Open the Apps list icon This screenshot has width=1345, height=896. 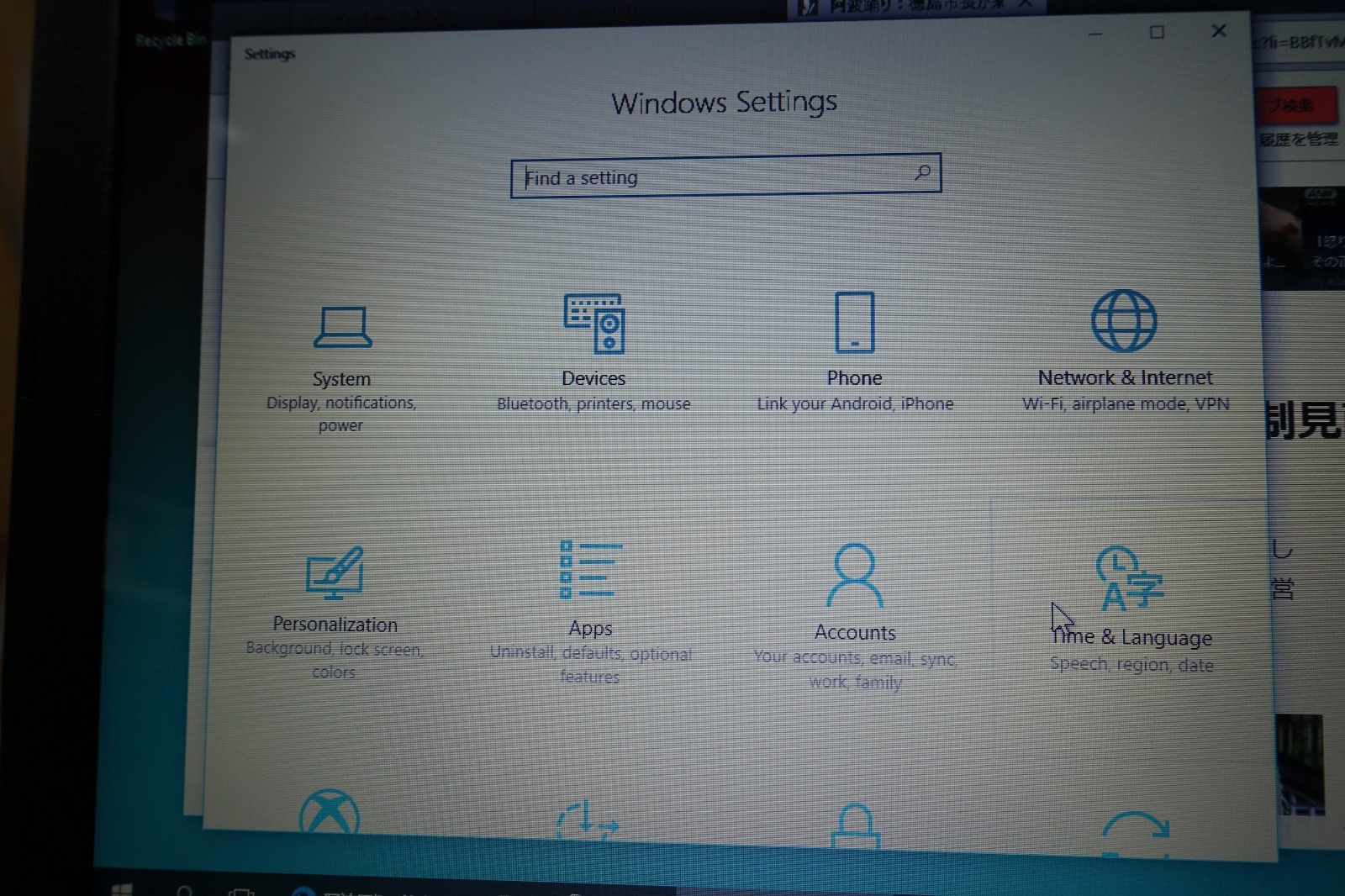(591, 570)
